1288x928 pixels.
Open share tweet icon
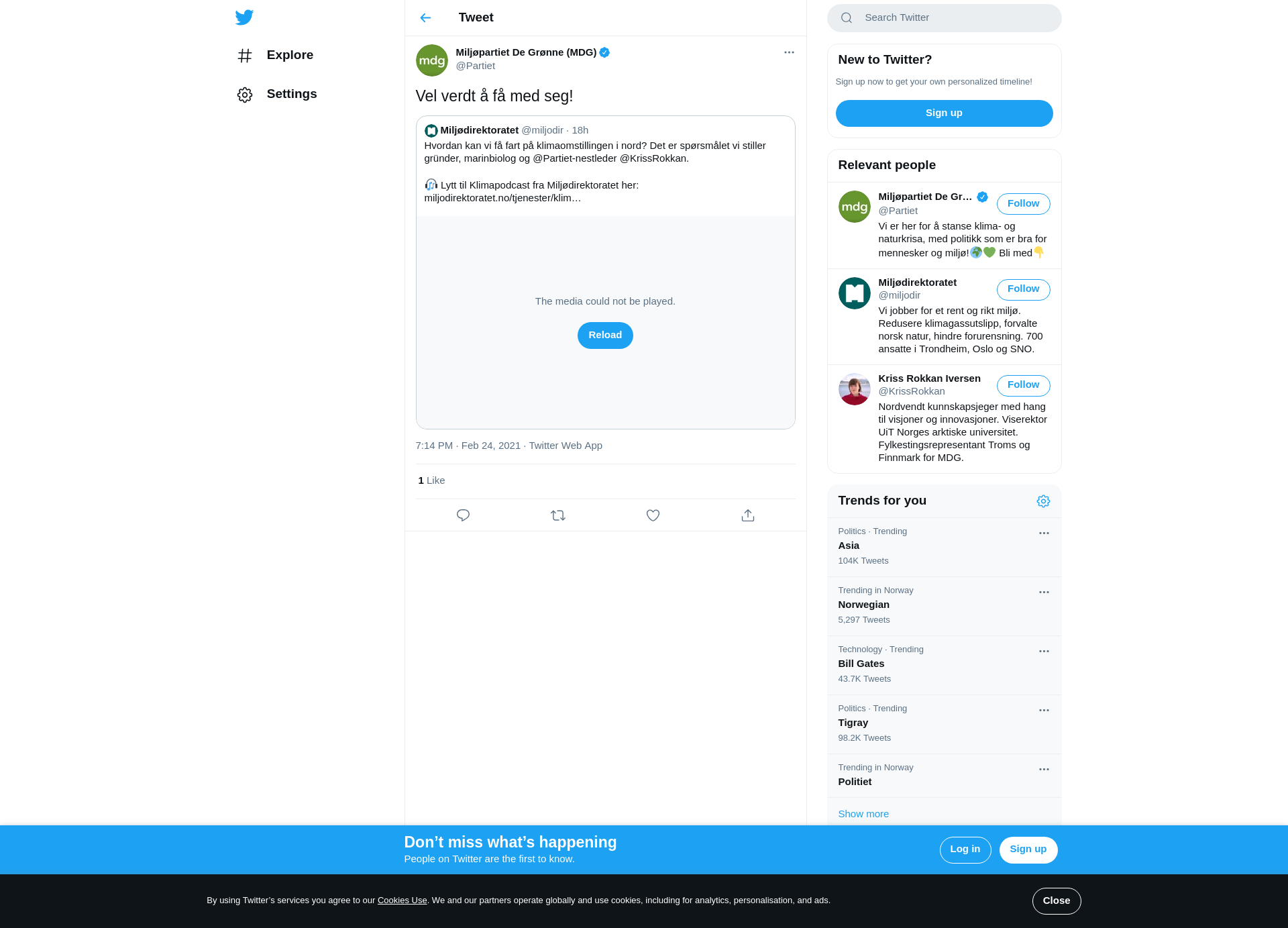[x=748, y=515]
